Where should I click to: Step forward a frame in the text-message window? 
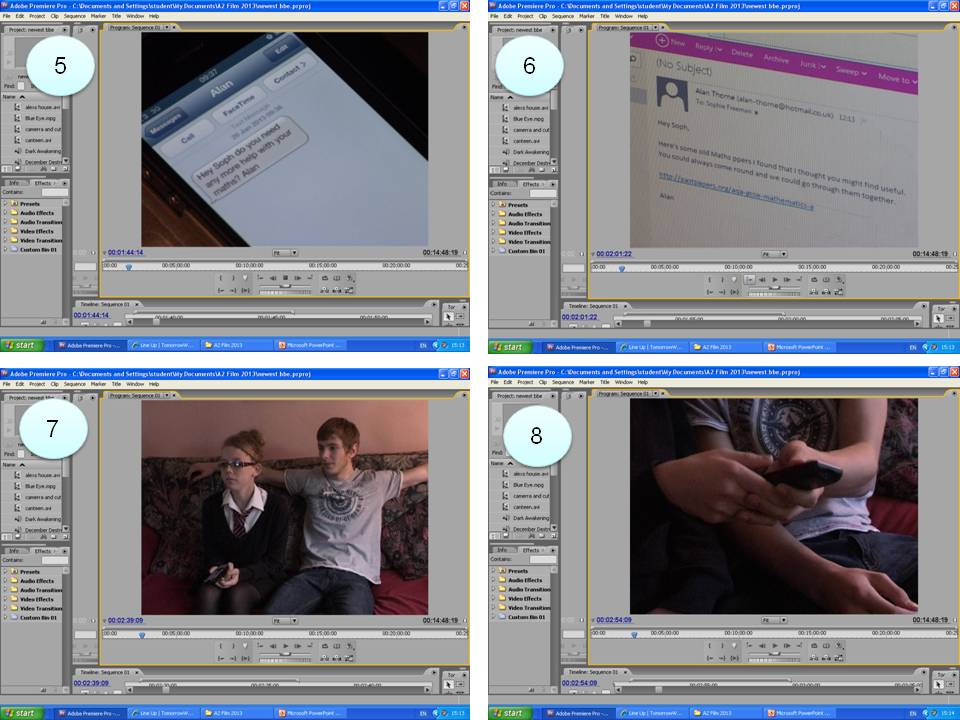(298, 278)
